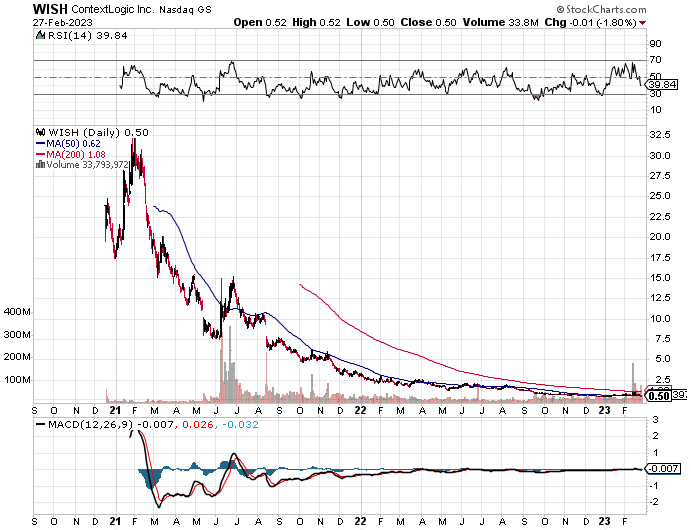This screenshot has height=530, width=691.
Task: Click the -2 label on the MACD axis
Action: 654,502
